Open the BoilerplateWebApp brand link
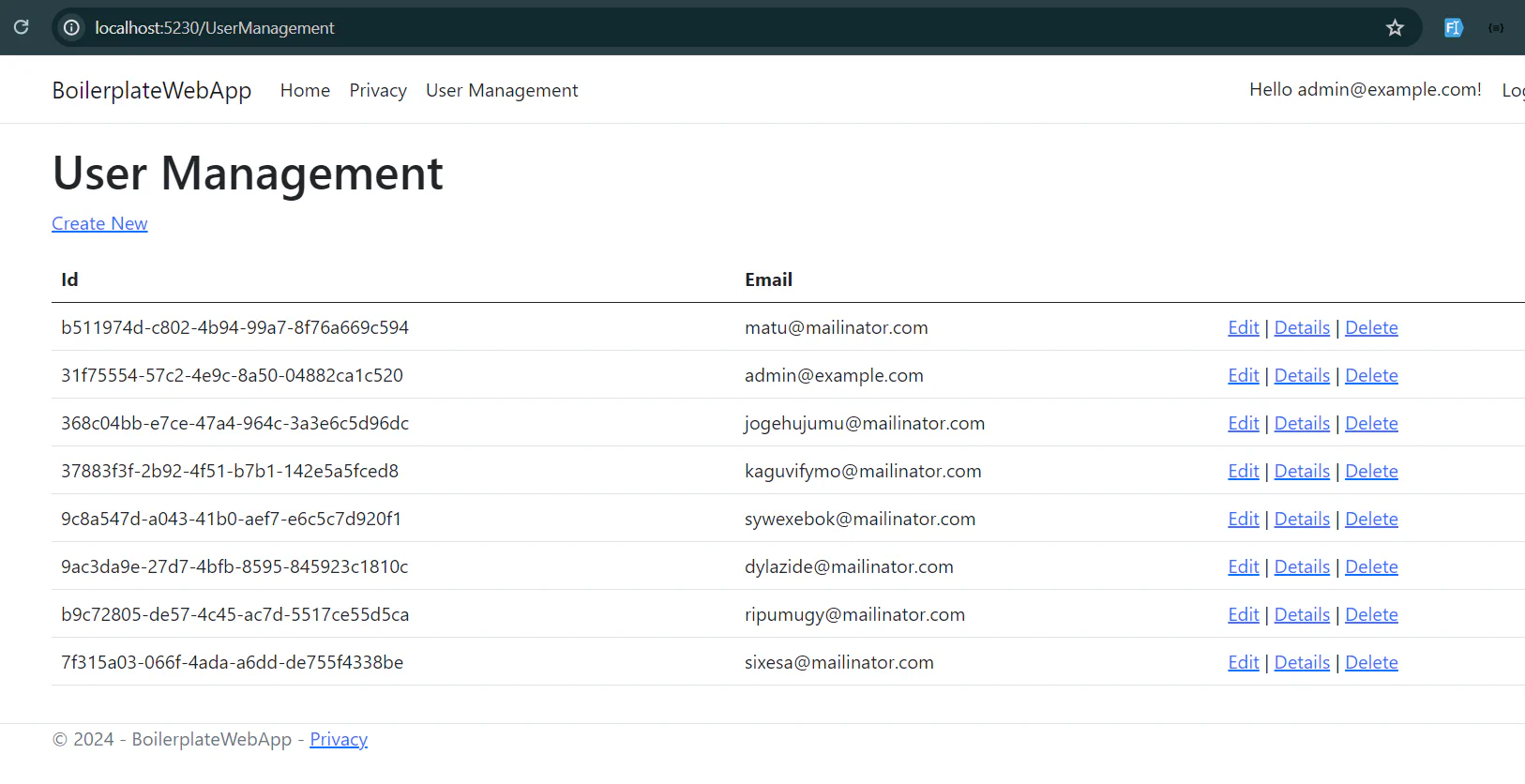 click(152, 90)
